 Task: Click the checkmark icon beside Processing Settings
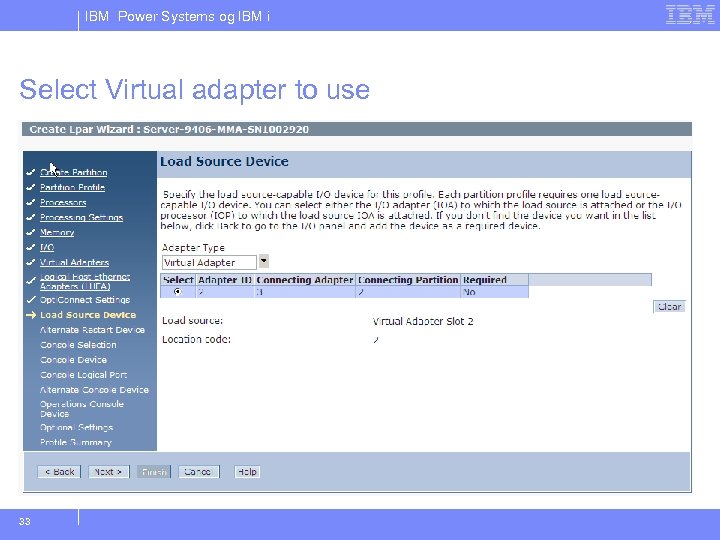(x=31, y=218)
